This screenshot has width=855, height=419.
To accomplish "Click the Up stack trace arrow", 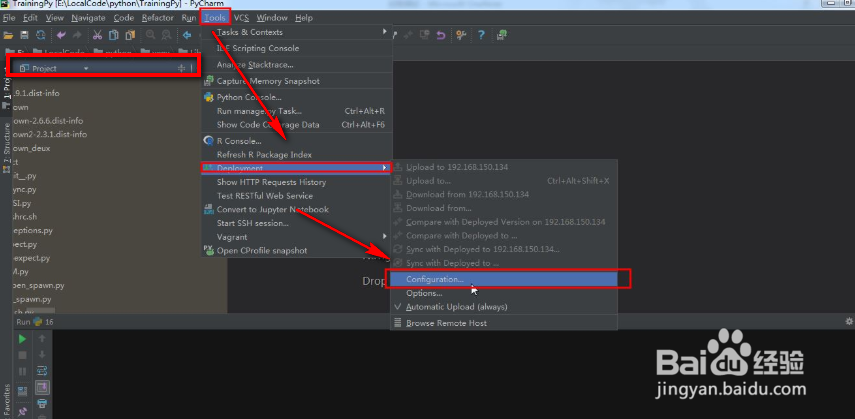I will (x=42, y=339).
